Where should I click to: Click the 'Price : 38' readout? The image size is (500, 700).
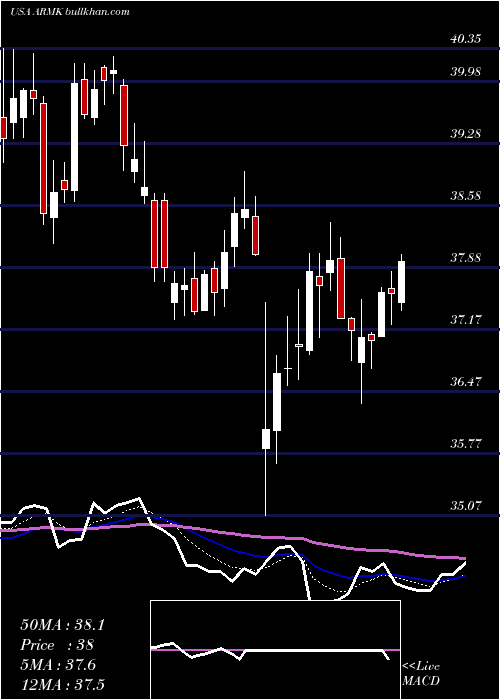pos(57,645)
